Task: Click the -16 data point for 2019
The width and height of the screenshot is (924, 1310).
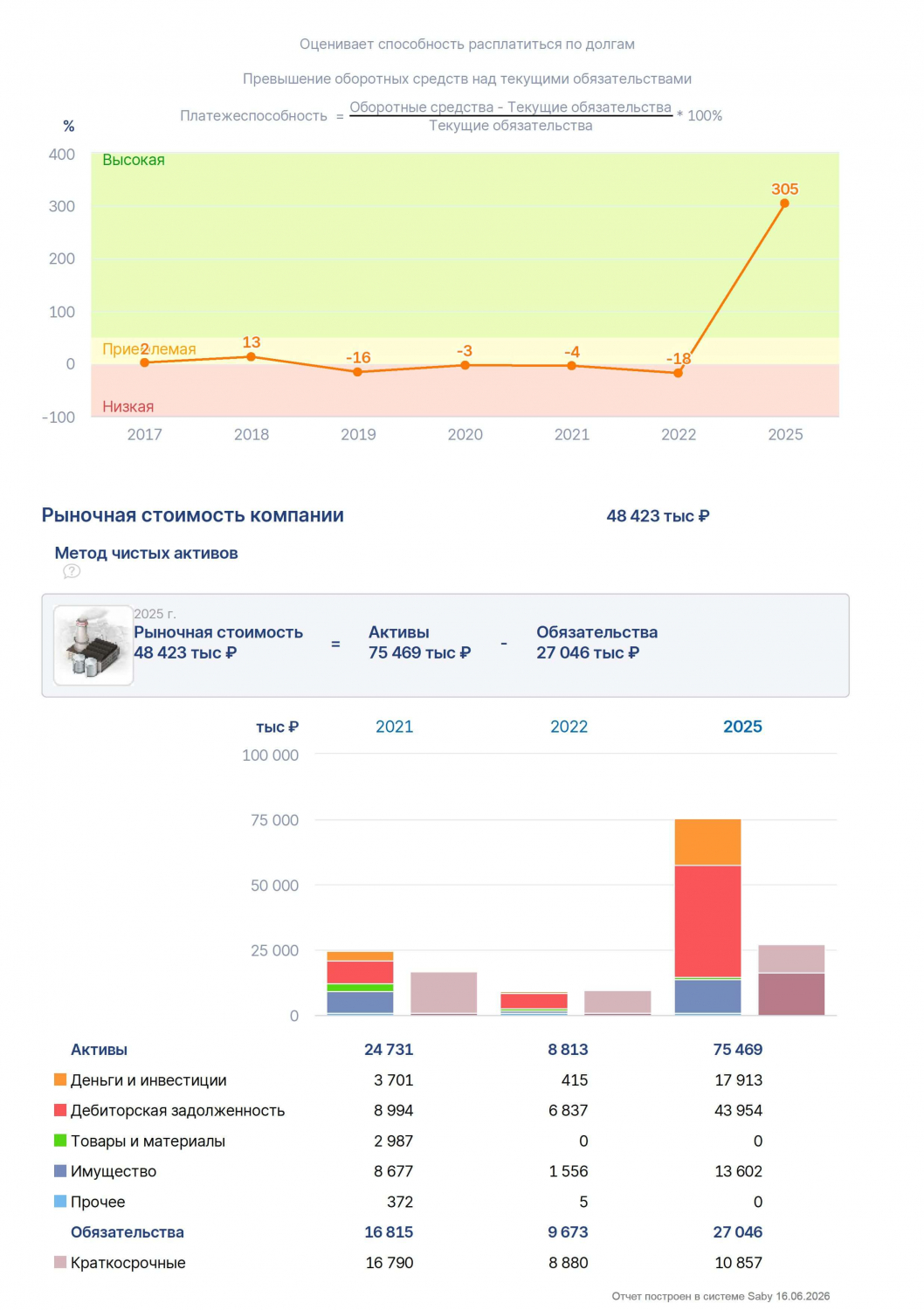Action: [358, 372]
